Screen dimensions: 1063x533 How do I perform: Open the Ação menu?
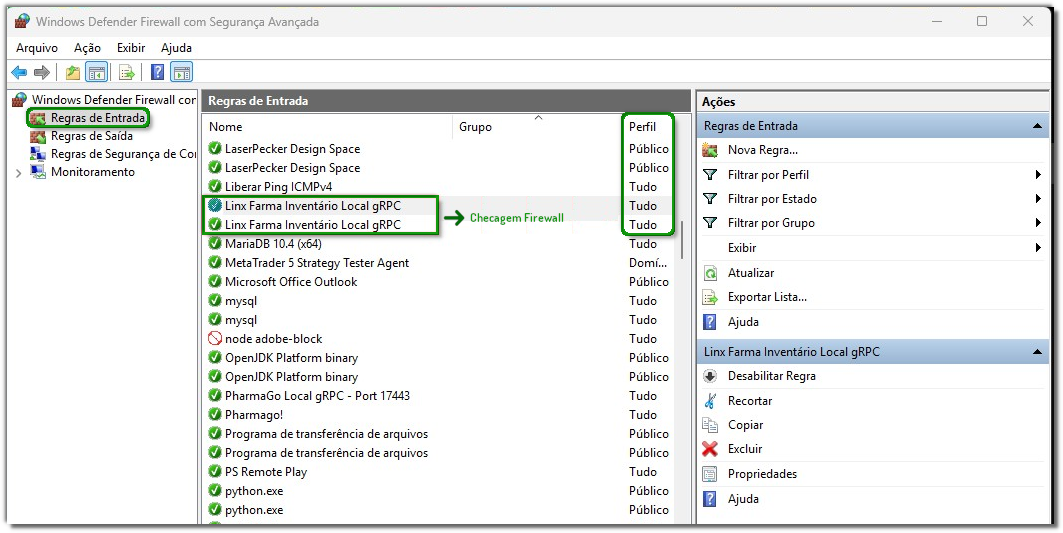coord(87,48)
